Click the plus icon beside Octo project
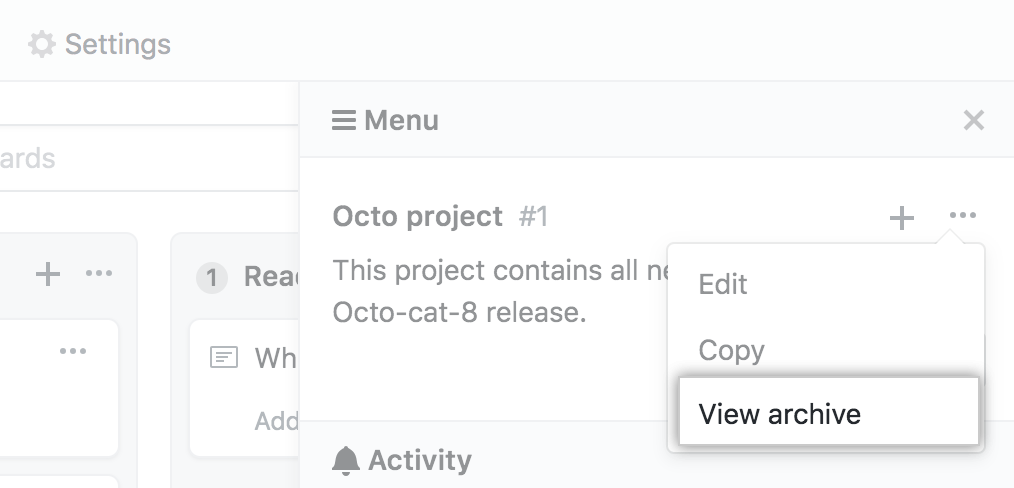The image size is (1014, 488). coord(902,218)
